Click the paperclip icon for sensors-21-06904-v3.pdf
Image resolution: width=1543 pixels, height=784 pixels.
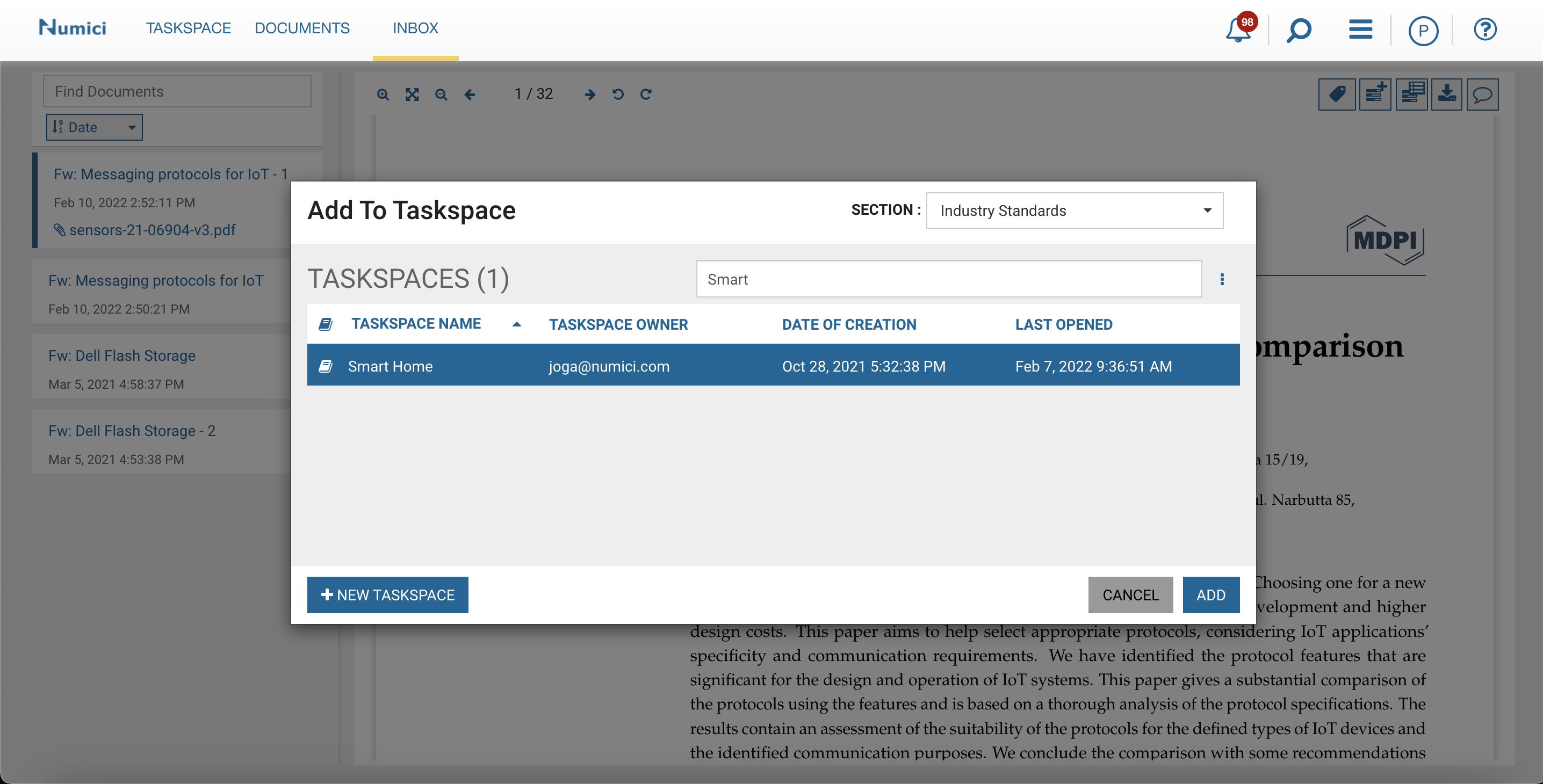click(x=59, y=230)
